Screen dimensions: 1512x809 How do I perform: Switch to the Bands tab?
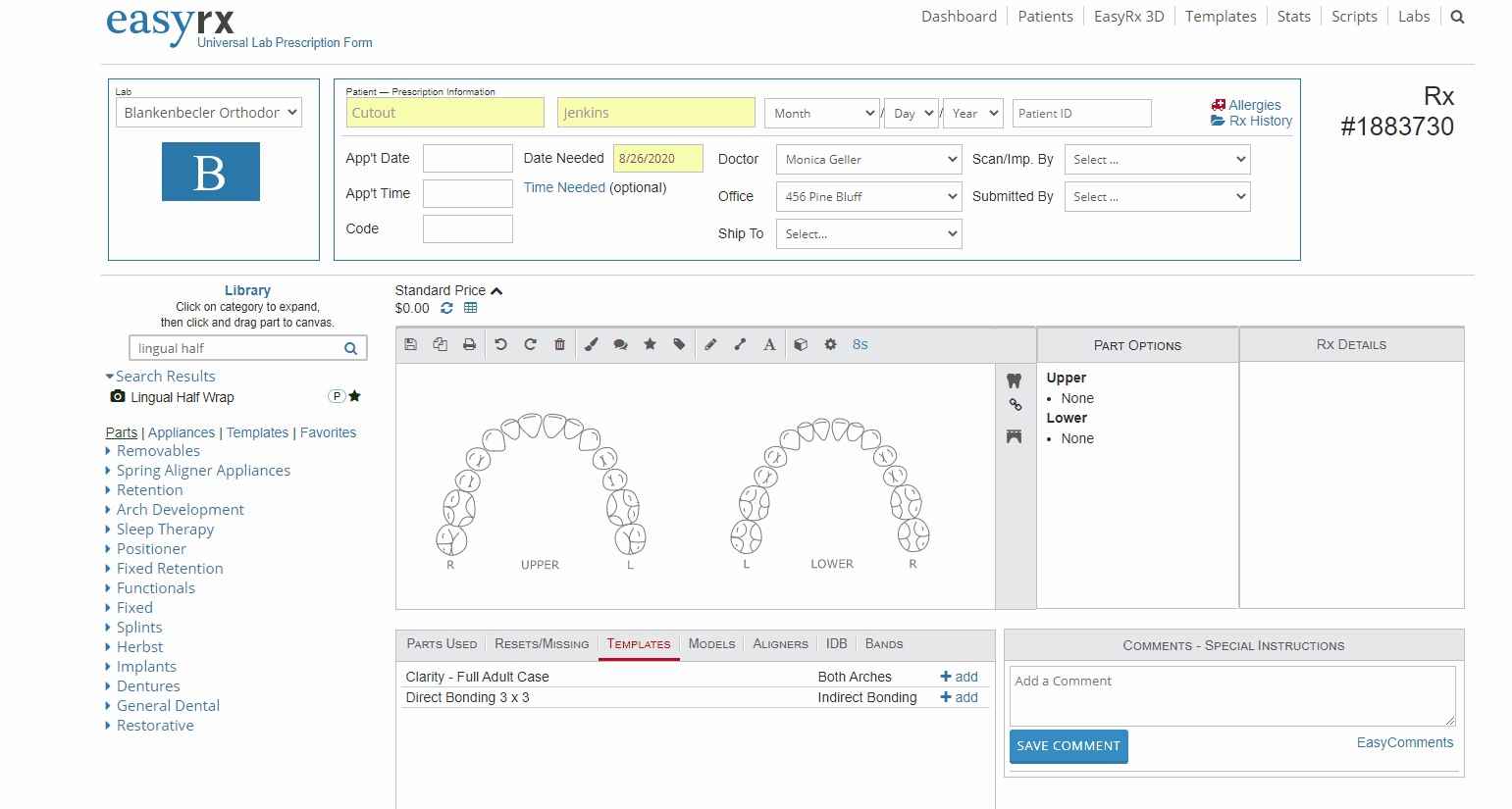884,643
